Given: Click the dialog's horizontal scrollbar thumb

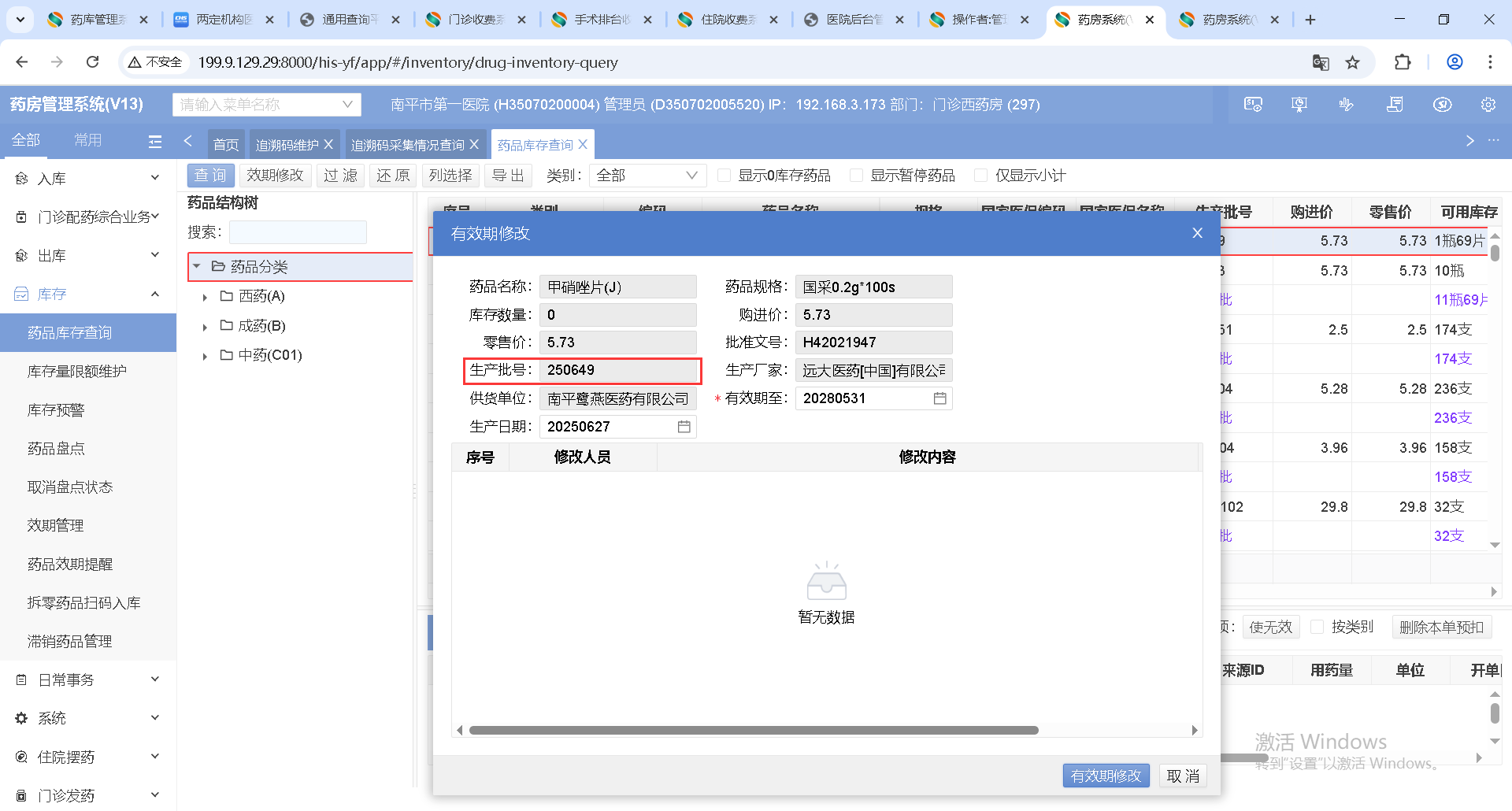Looking at the screenshot, I should [x=754, y=731].
